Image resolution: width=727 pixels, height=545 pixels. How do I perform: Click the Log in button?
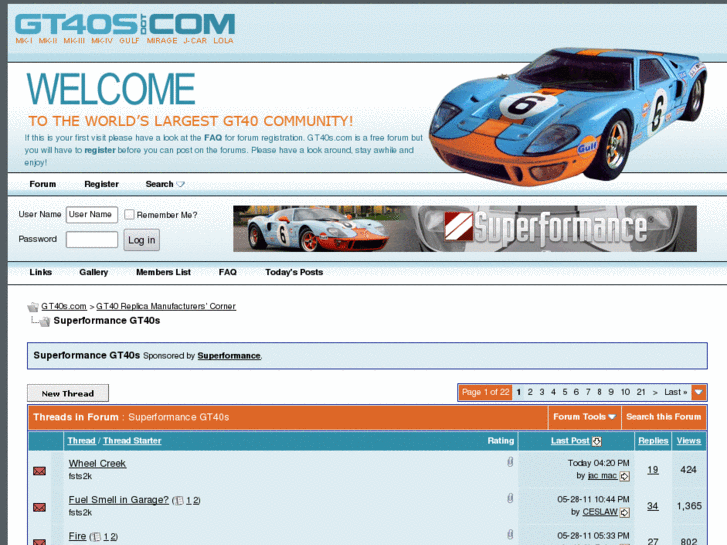coord(141,240)
